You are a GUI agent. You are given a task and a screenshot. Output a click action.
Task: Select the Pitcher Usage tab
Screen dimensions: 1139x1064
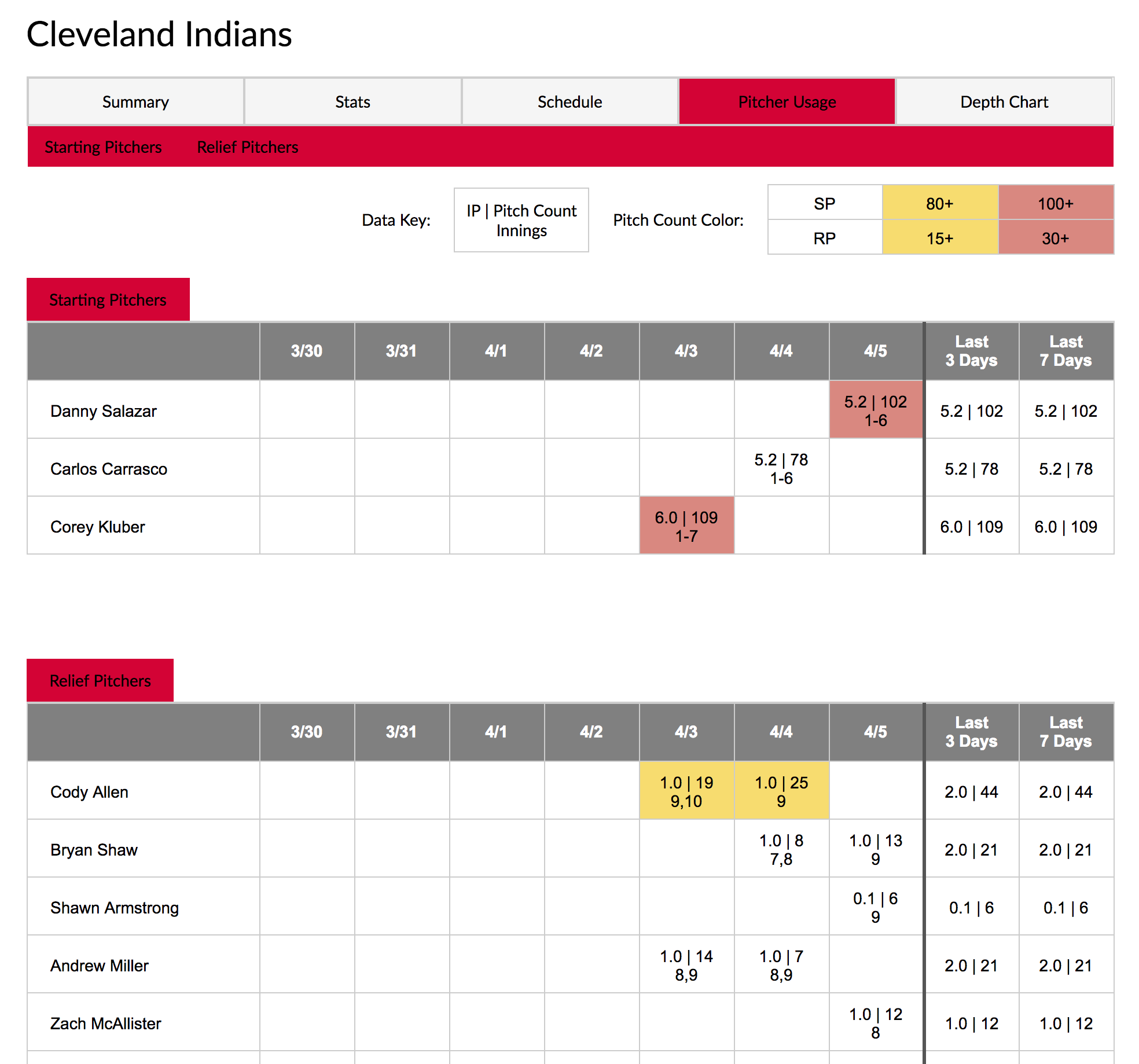pos(787,101)
